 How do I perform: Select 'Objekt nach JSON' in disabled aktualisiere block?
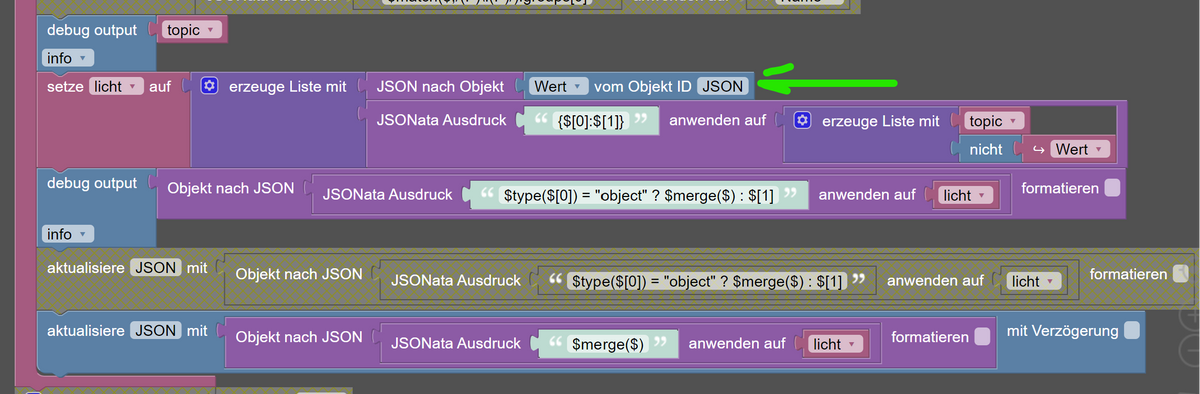299,274
